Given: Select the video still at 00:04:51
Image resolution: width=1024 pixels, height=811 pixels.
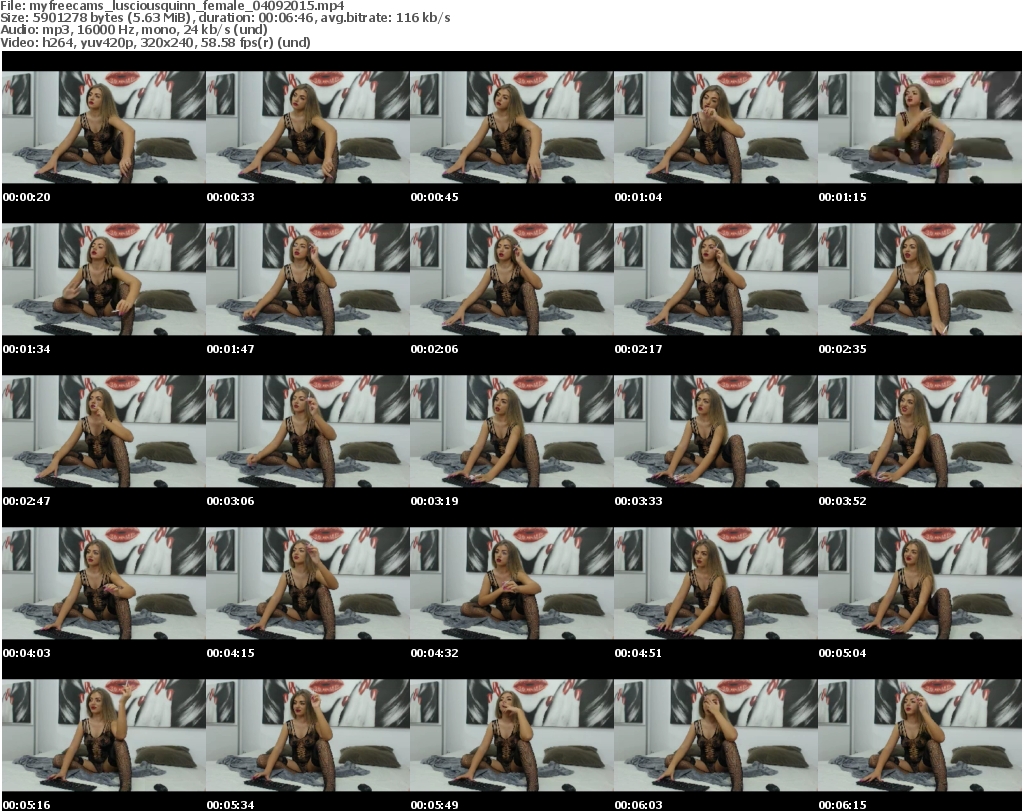Looking at the screenshot, I should click(716, 584).
